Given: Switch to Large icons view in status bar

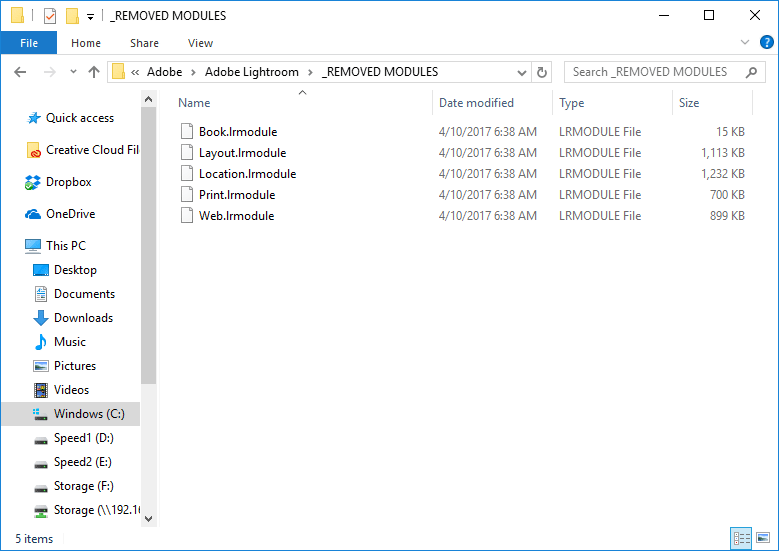Looking at the screenshot, I should coord(763,538).
